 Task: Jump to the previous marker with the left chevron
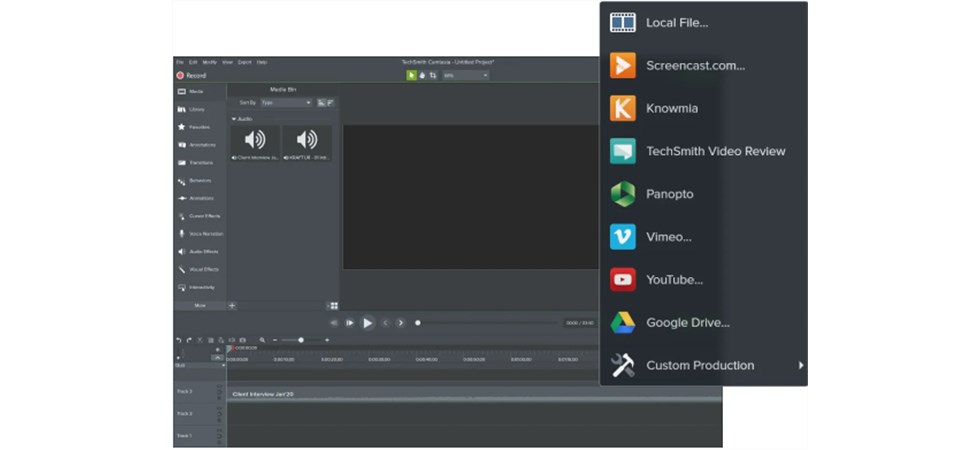pyautogui.click(x=385, y=323)
